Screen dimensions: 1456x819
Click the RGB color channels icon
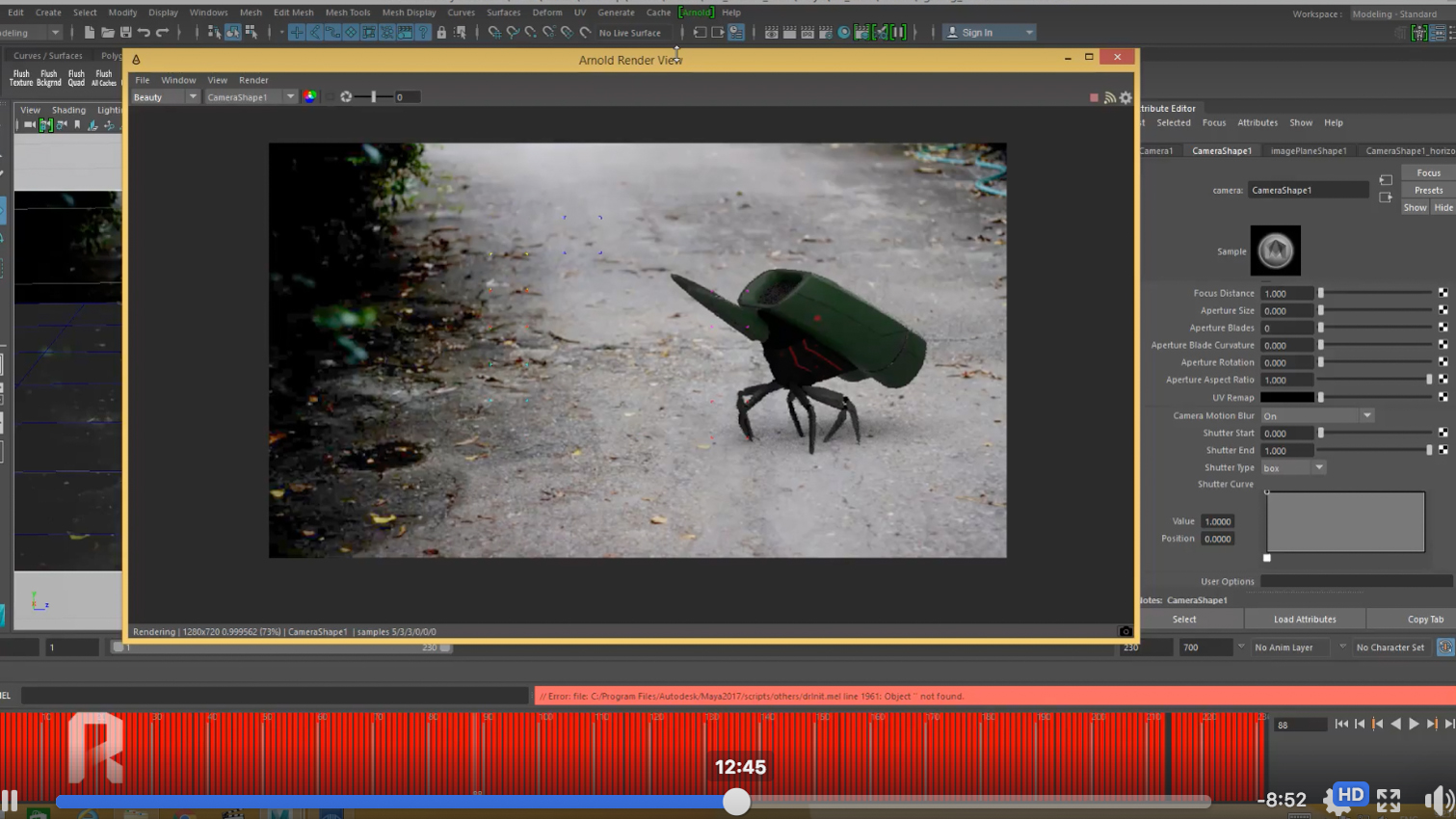click(x=309, y=96)
